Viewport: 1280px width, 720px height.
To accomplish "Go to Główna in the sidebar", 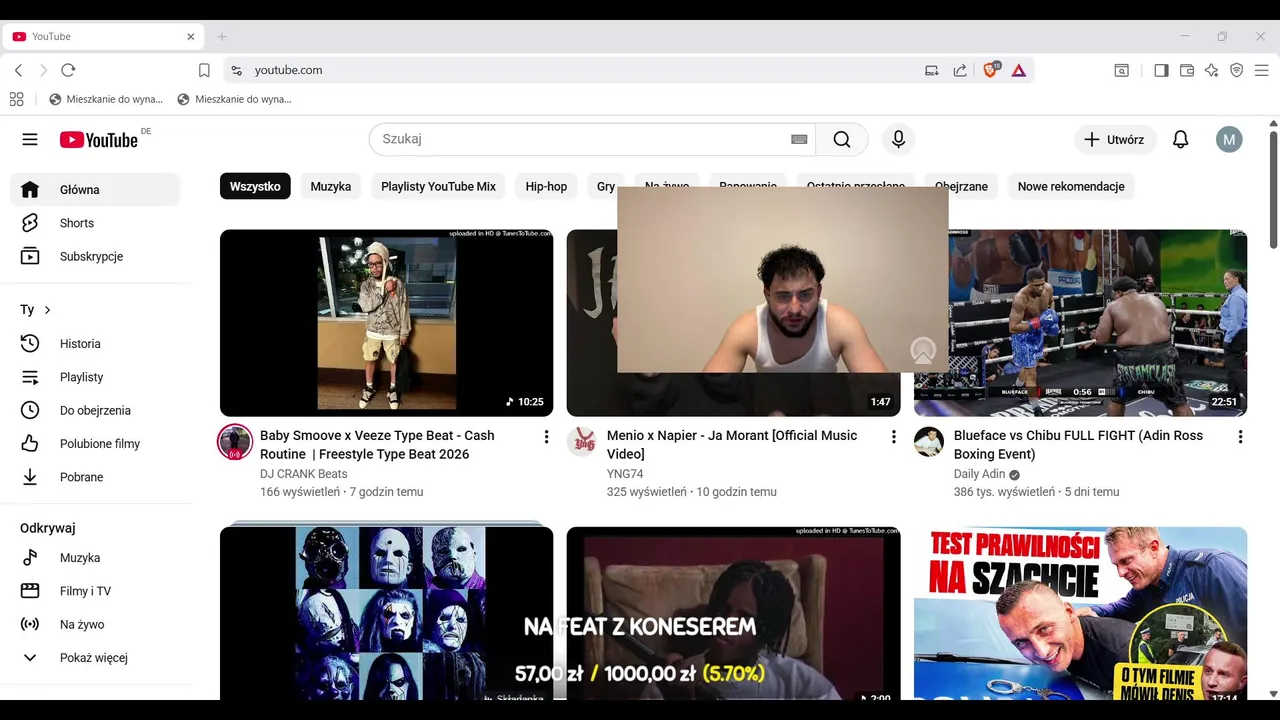I will [x=95, y=190].
